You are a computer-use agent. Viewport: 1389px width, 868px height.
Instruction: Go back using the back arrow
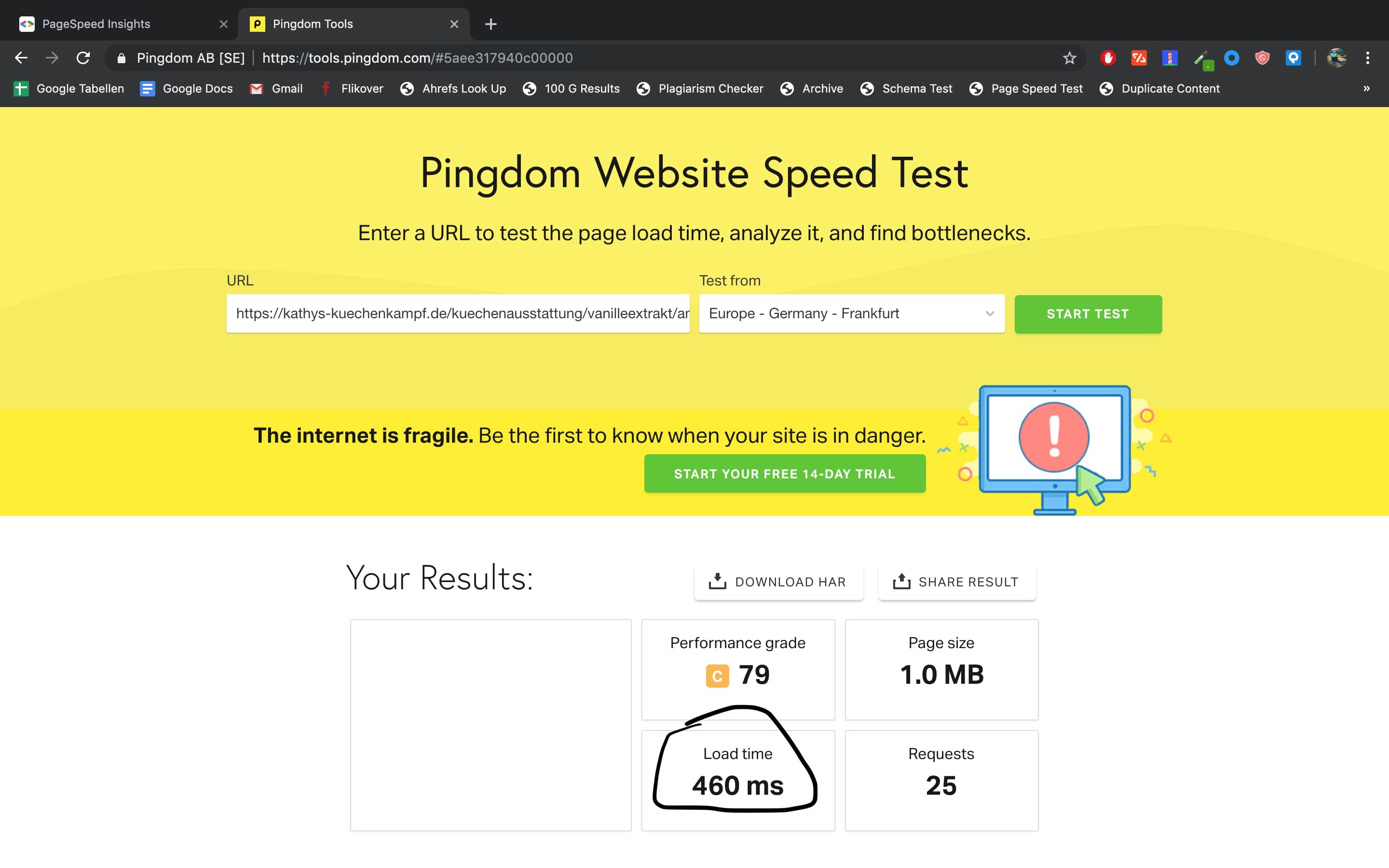[21, 58]
